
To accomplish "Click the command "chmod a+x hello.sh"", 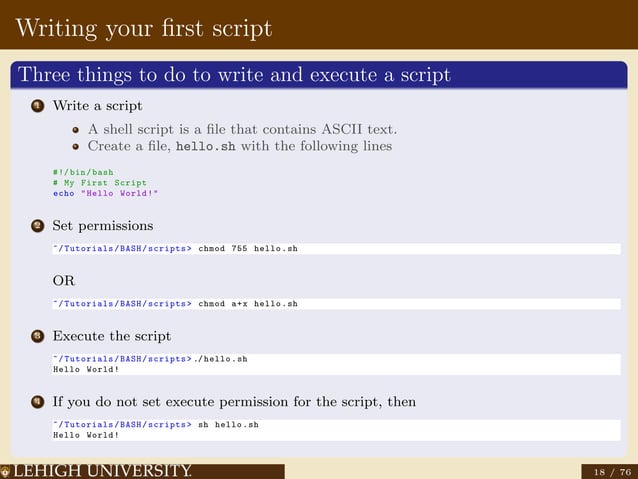I will pyautogui.click(x=248, y=304).
